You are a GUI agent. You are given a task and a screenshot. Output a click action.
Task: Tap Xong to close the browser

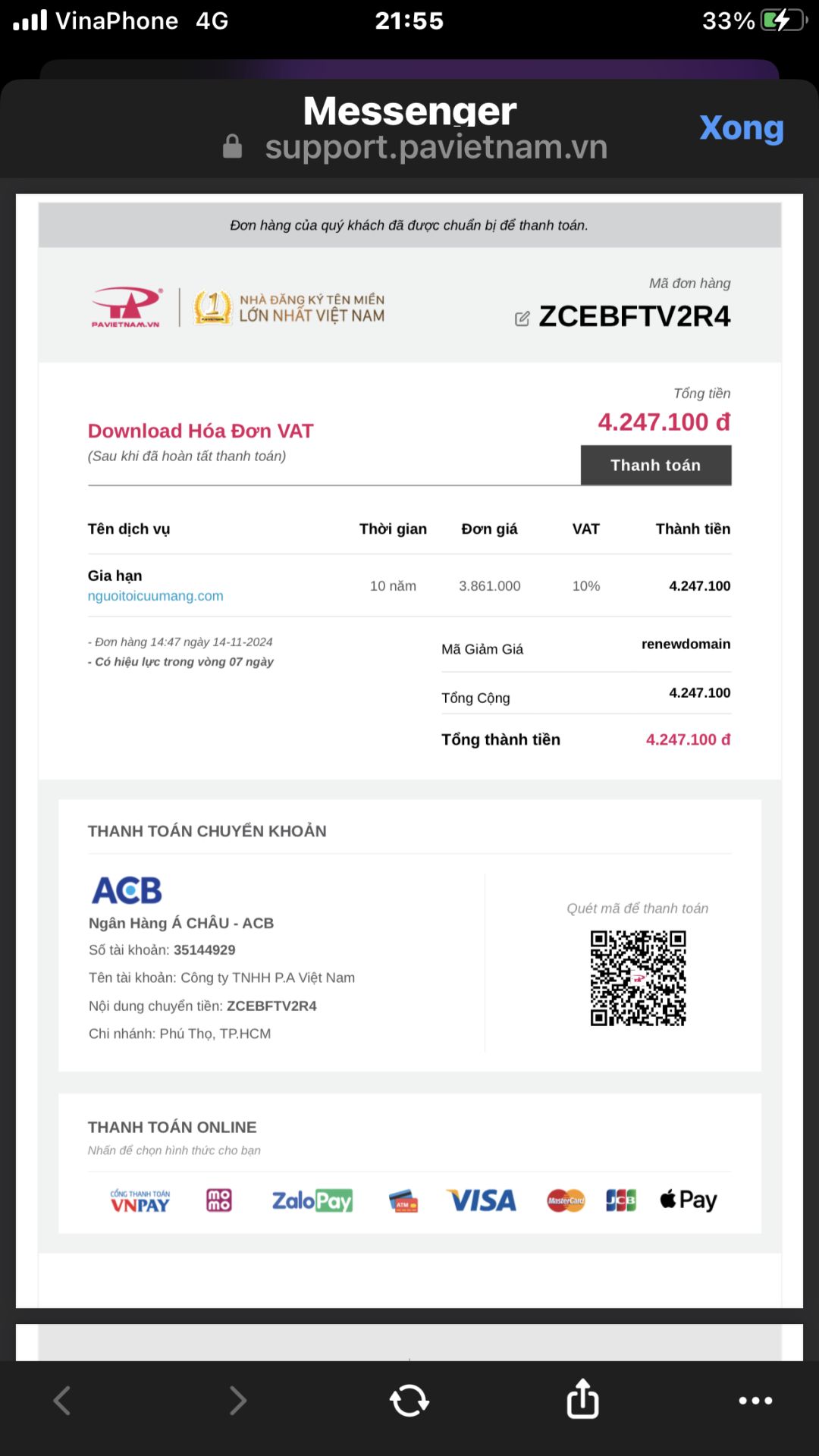741,127
